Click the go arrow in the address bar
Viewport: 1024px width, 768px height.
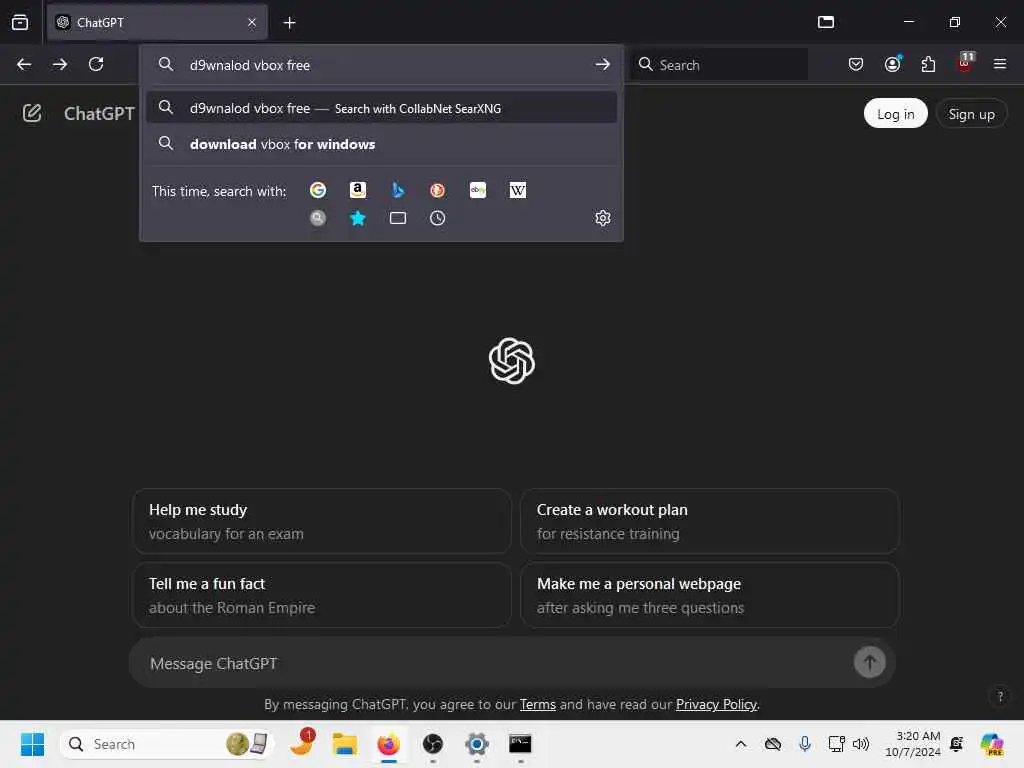click(602, 65)
